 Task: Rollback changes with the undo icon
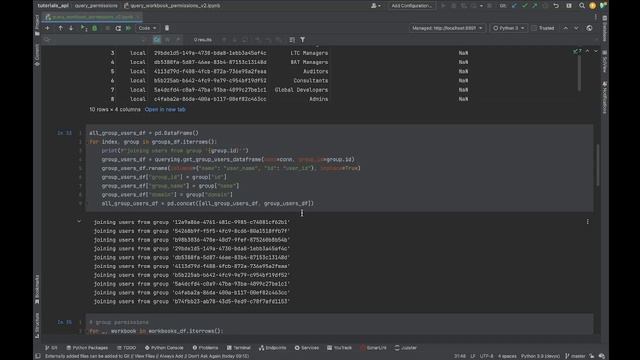pos(556,6)
